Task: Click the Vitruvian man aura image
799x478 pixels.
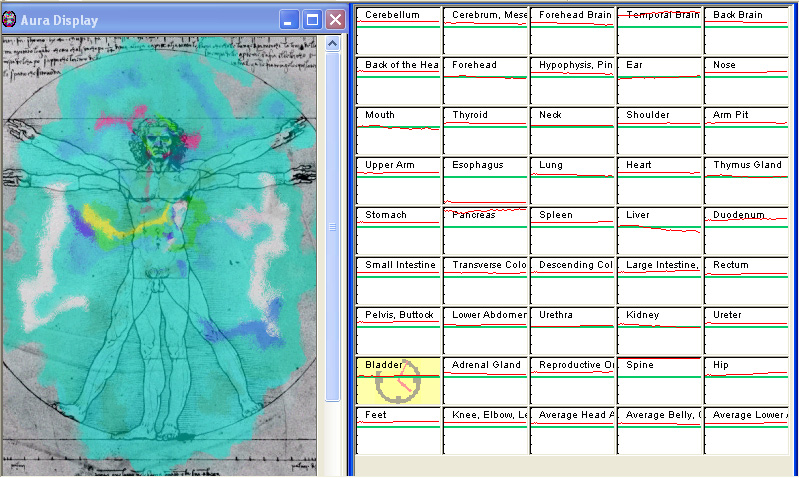Action: (x=159, y=256)
